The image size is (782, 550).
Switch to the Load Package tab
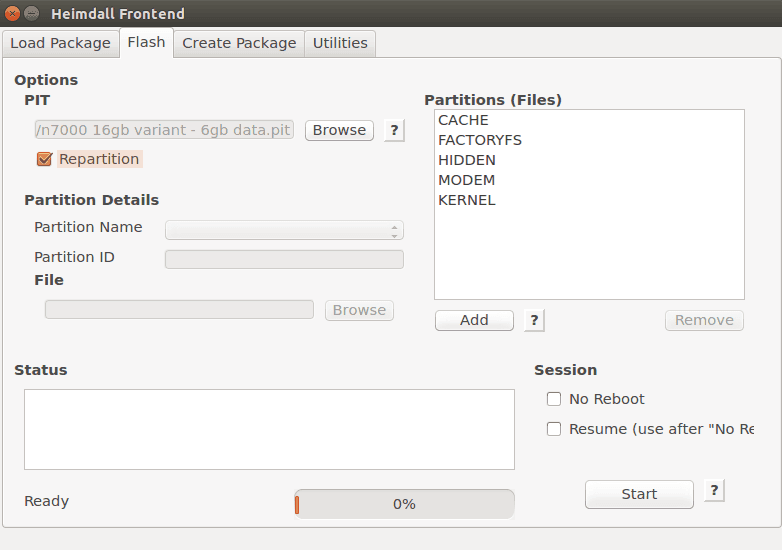[x=60, y=43]
